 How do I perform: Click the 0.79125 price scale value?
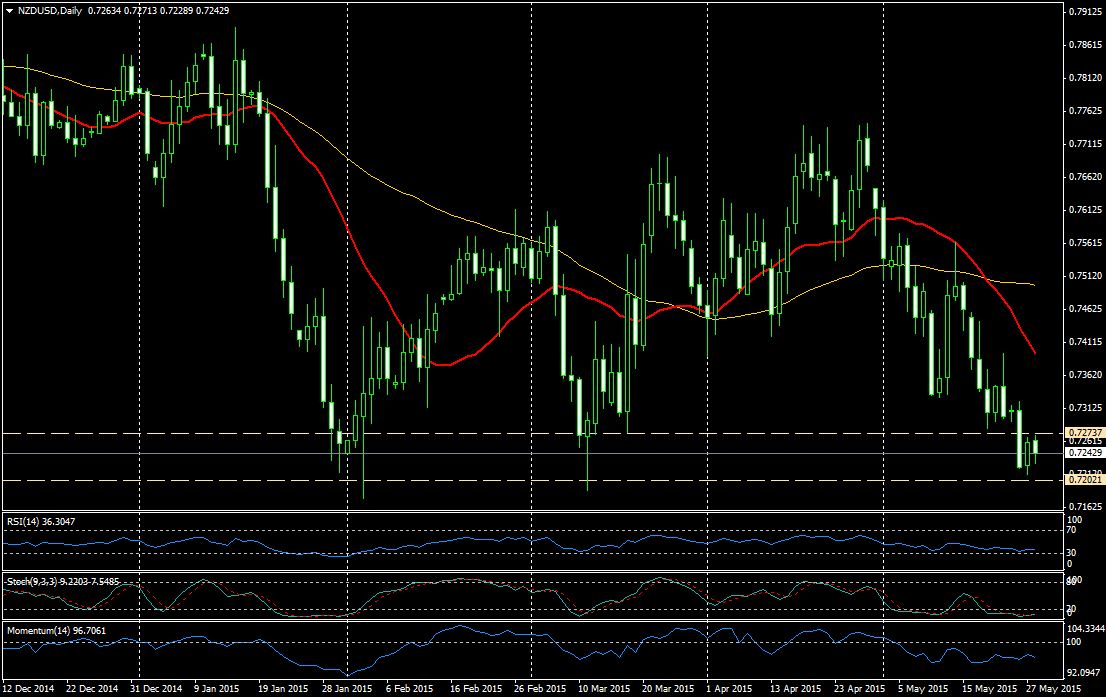pyautogui.click(x=1084, y=12)
